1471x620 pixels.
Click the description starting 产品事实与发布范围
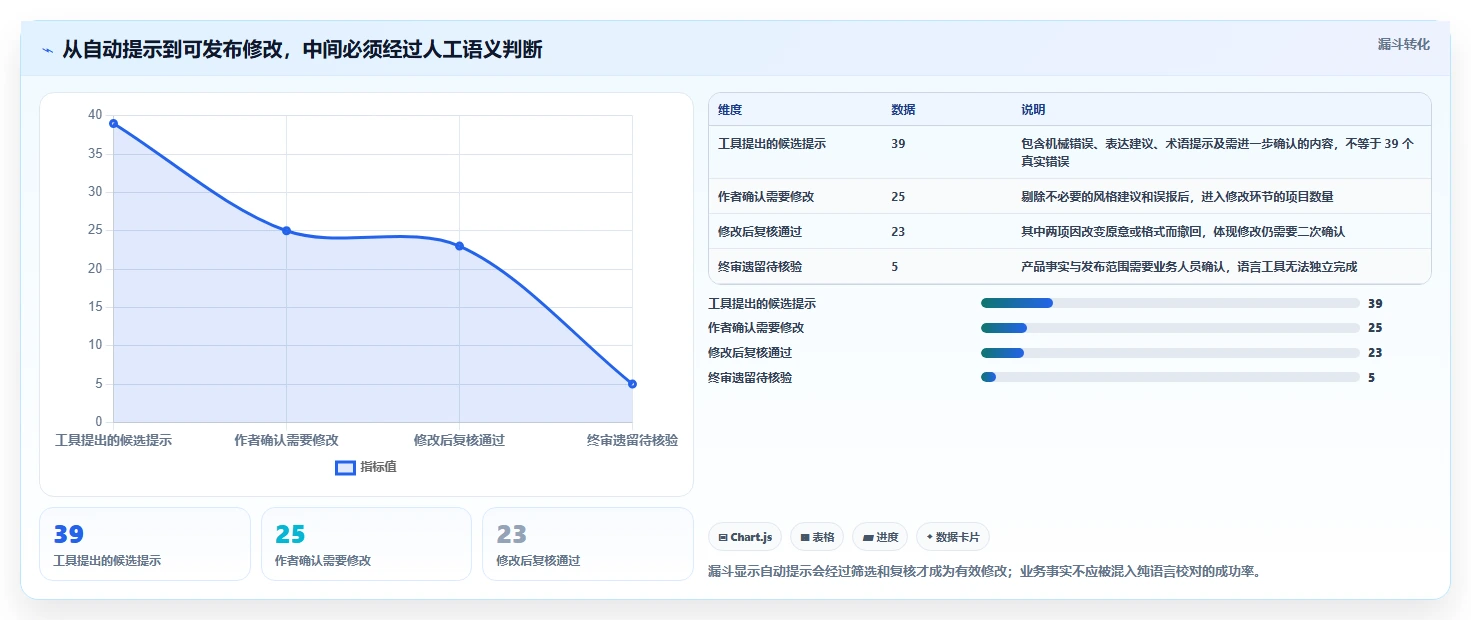[1189, 267]
